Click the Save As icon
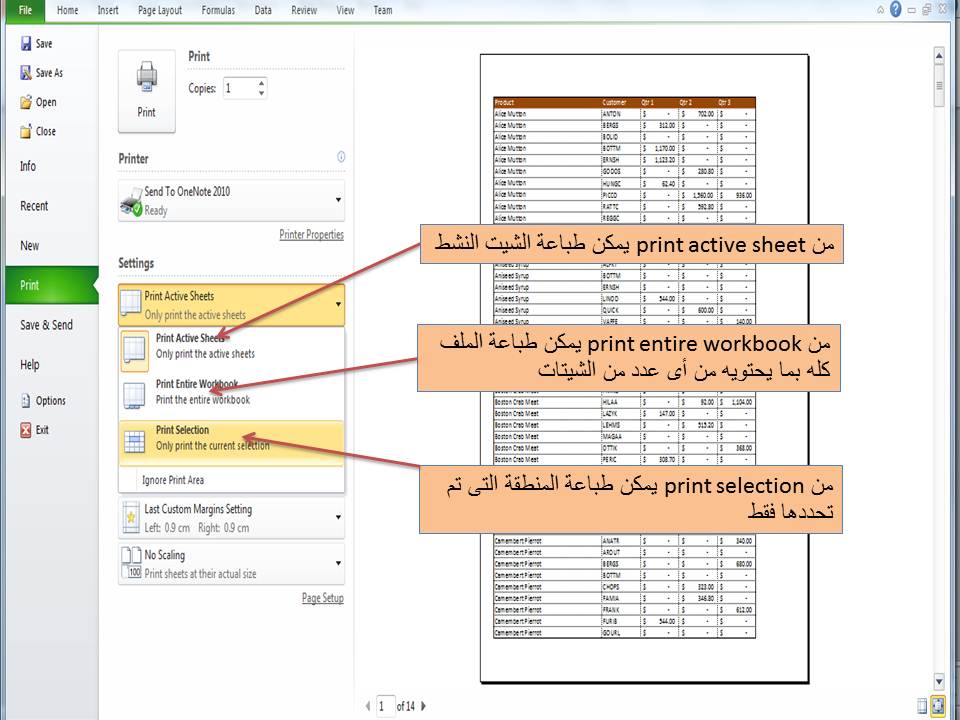 click(26, 73)
